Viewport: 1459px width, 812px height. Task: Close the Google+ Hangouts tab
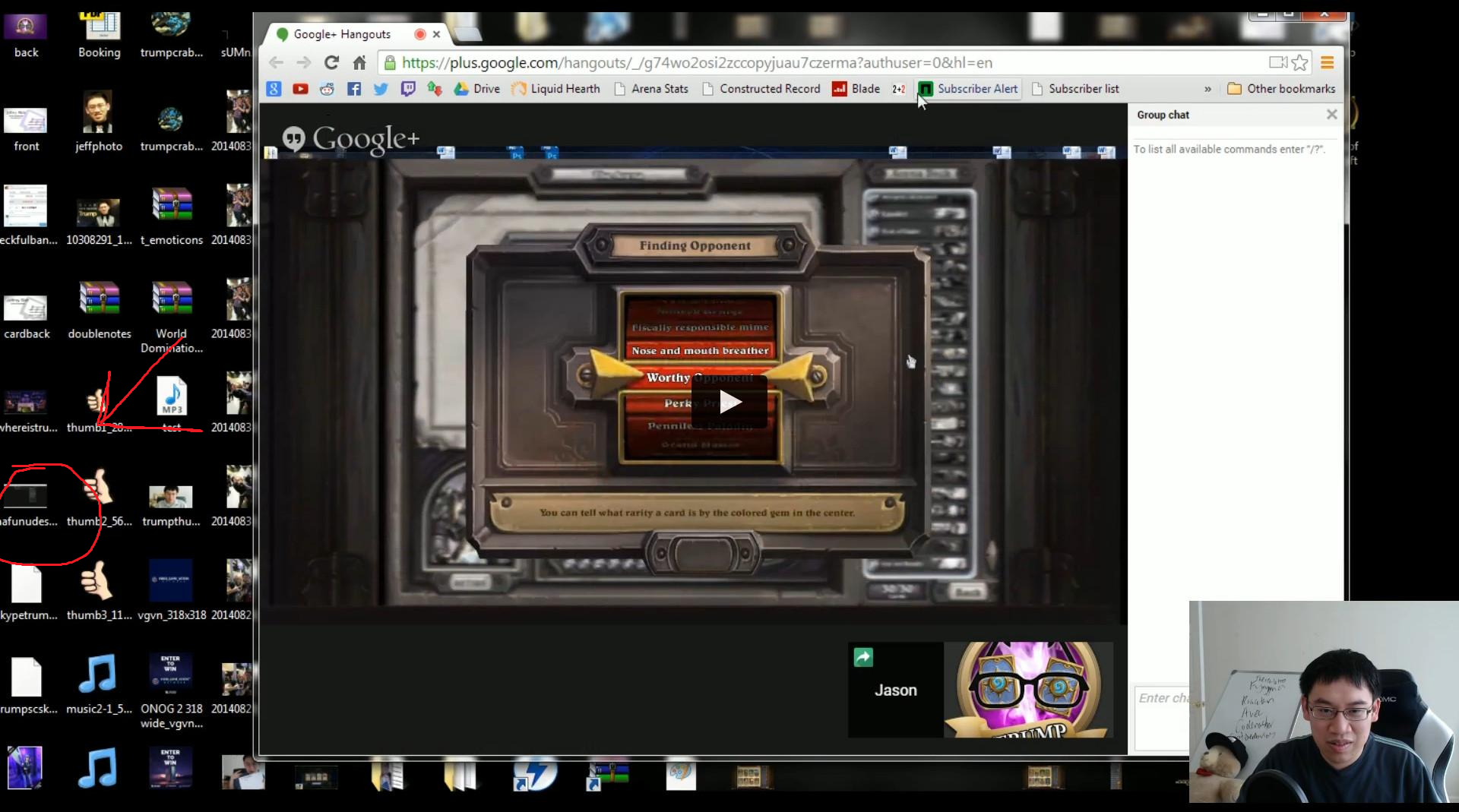click(x=437, y=34)
